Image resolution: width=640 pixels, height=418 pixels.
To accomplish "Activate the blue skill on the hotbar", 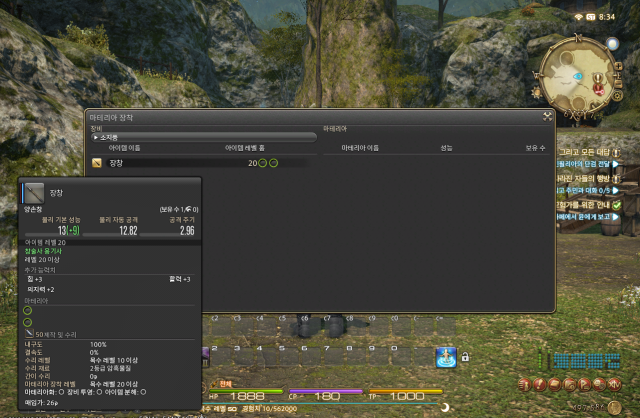I will click(x=446, y=358).
